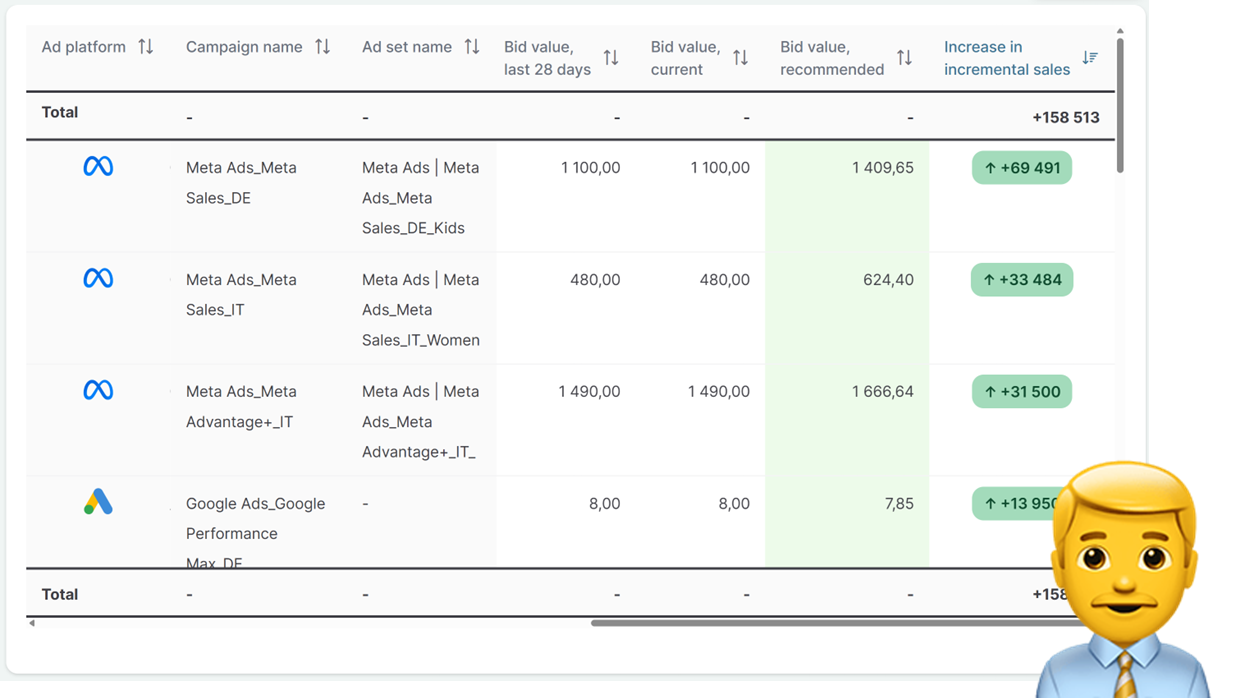Click the left arrow of horizontal scrollbar

click(32, 623)
